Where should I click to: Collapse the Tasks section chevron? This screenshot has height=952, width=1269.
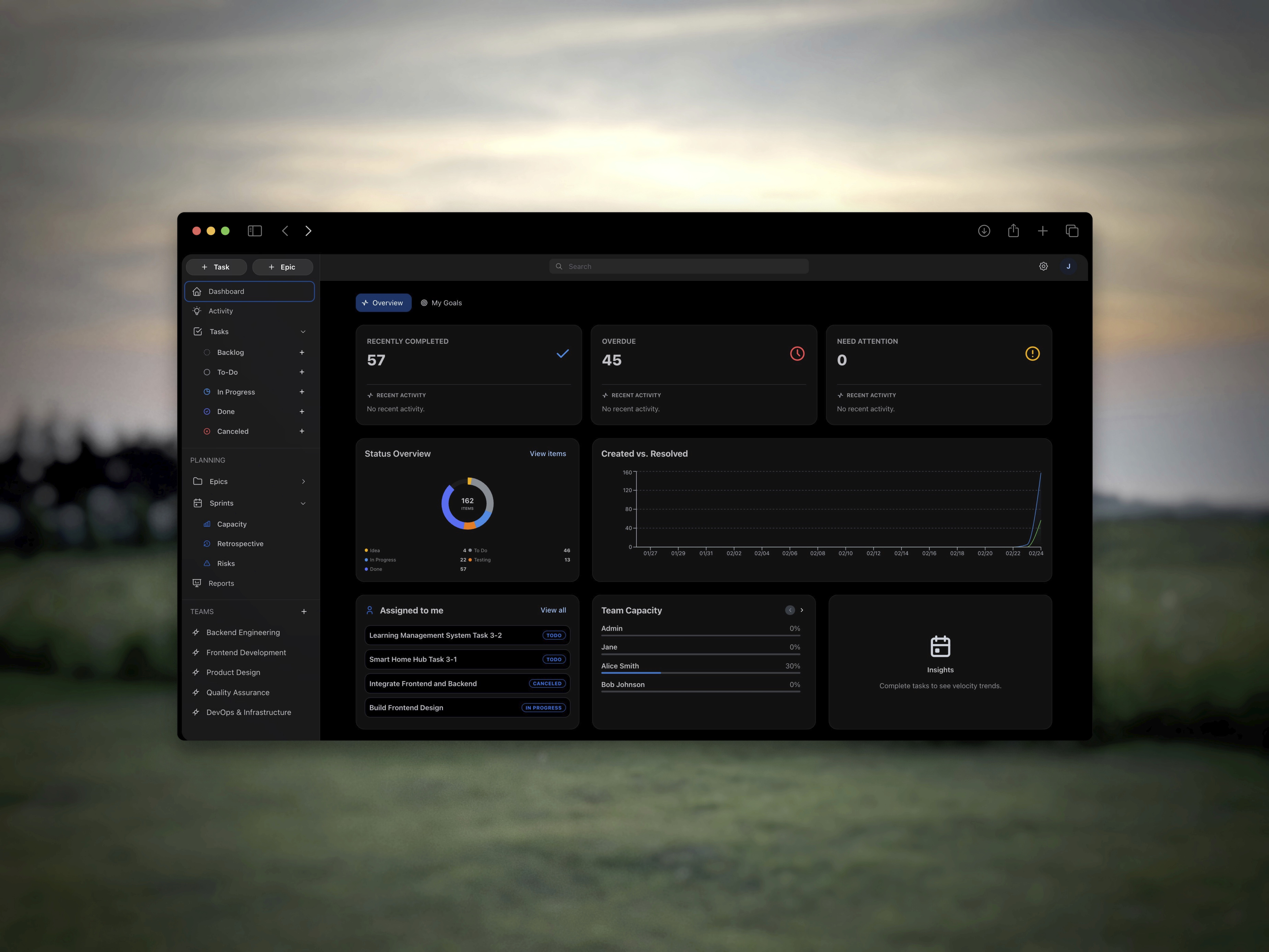(x=303, y=331)
